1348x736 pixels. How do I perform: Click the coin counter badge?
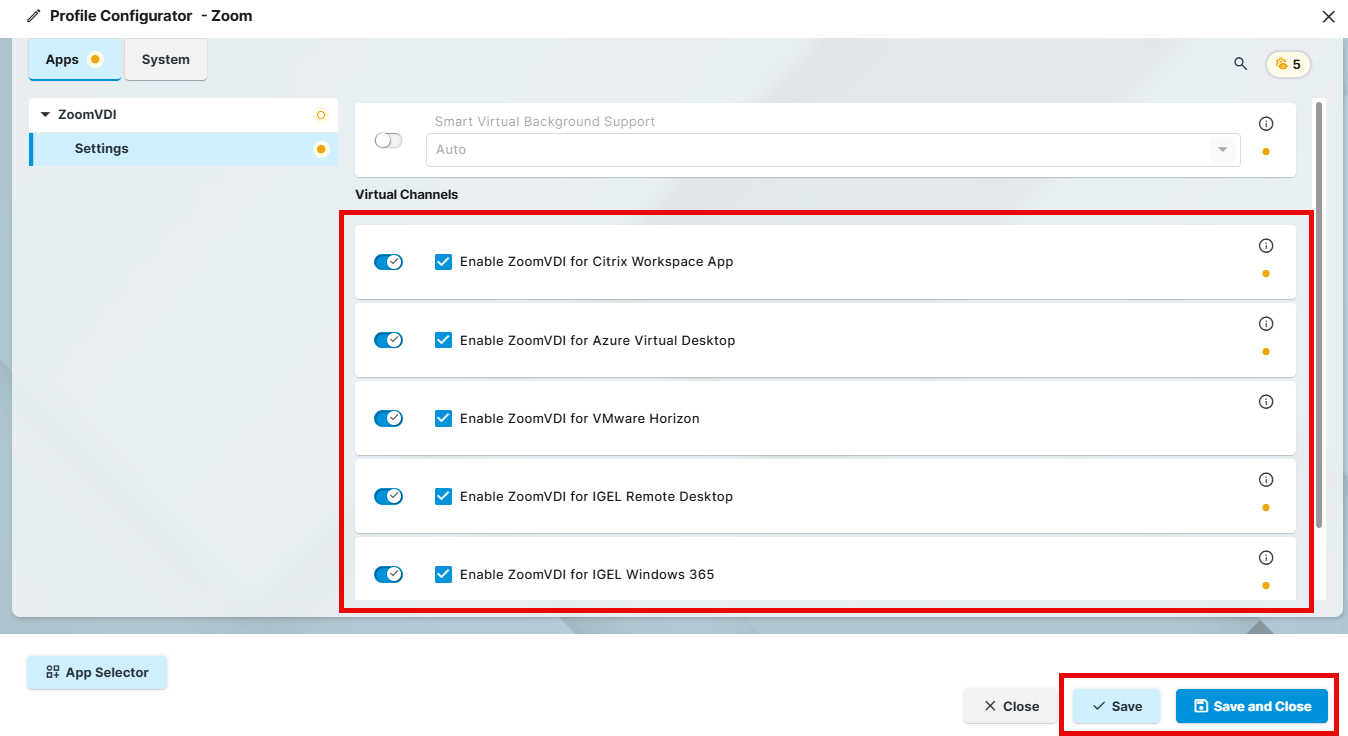pyautogui.click(x=1288, y=63)
